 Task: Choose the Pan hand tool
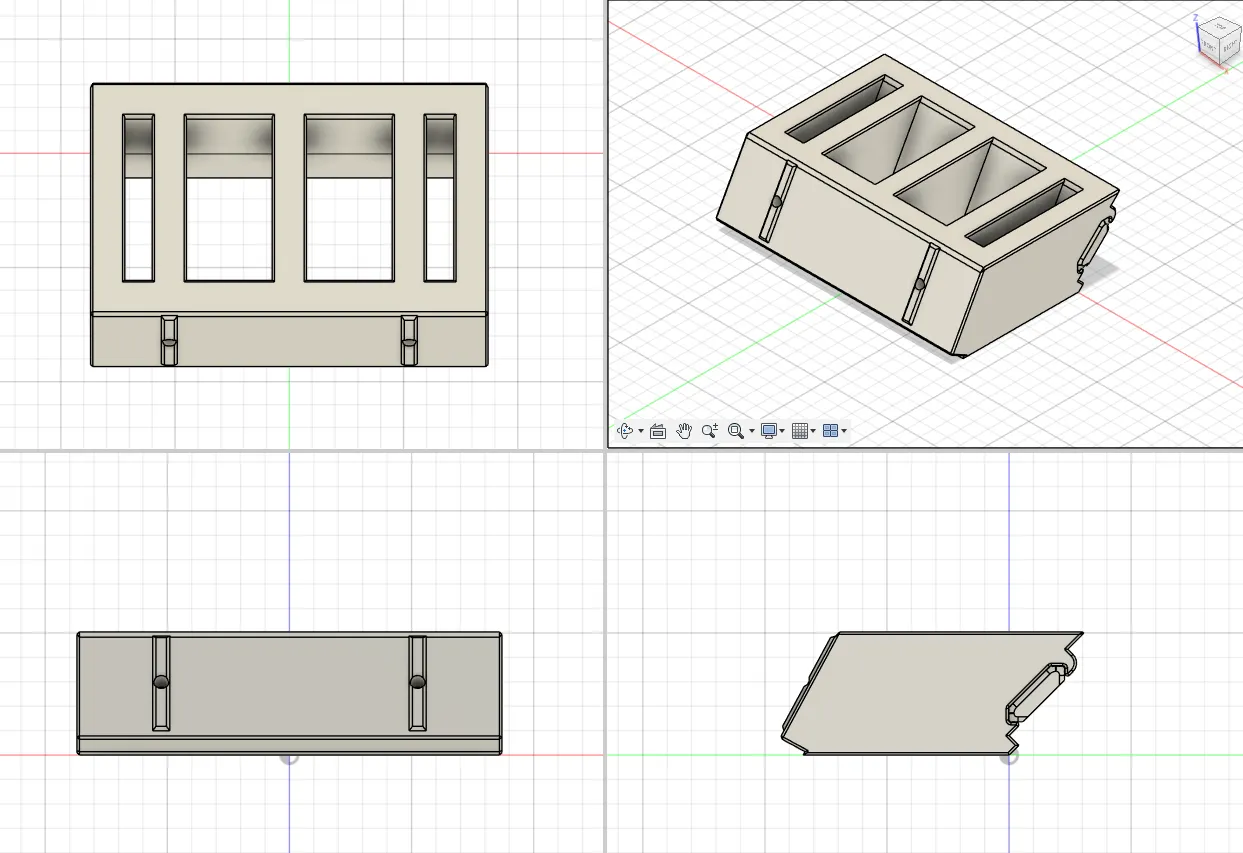(684, 431)
